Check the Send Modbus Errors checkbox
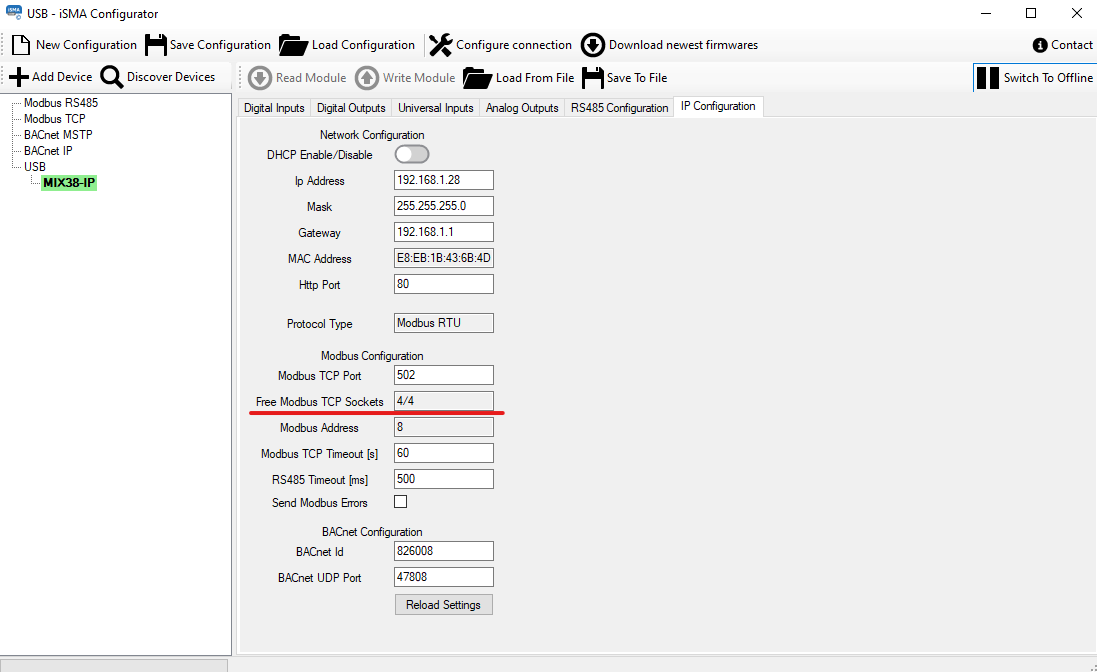This screenshot has height=672, width=1097. (401, 502)
